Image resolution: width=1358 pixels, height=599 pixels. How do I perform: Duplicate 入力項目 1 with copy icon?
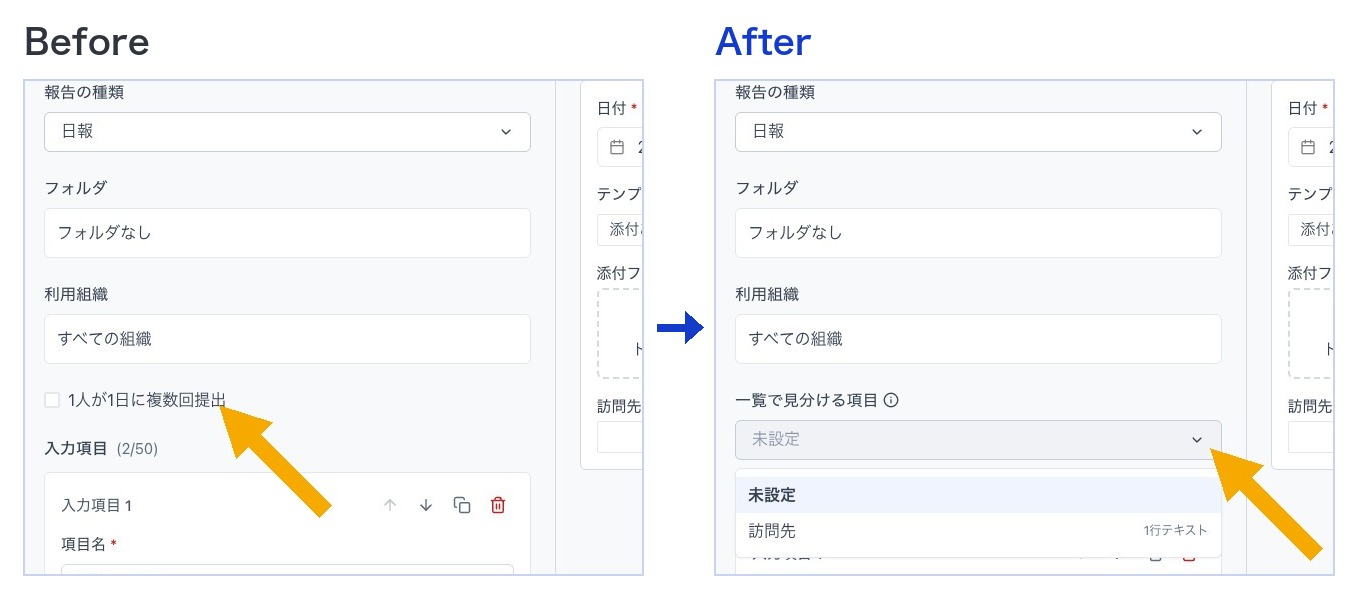click(x=462, y=505)
